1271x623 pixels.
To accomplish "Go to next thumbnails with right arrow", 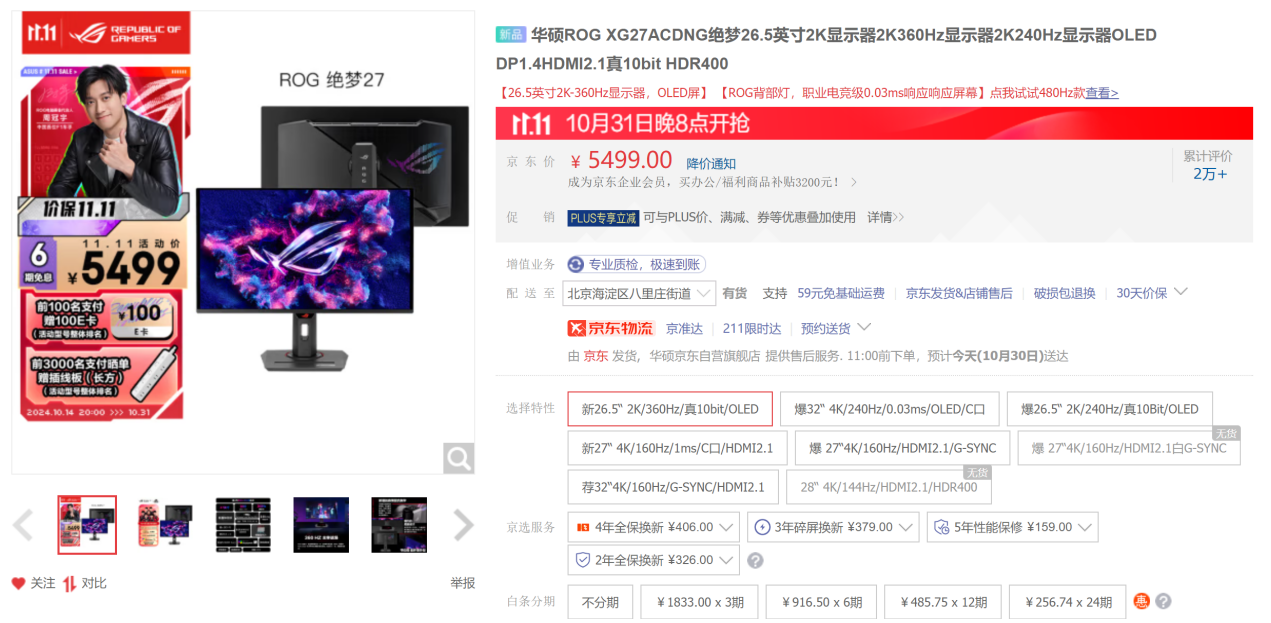I will (463, 524).
